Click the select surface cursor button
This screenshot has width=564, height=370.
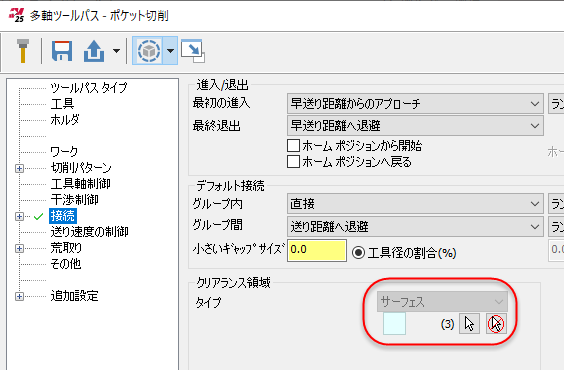(469, 324)
